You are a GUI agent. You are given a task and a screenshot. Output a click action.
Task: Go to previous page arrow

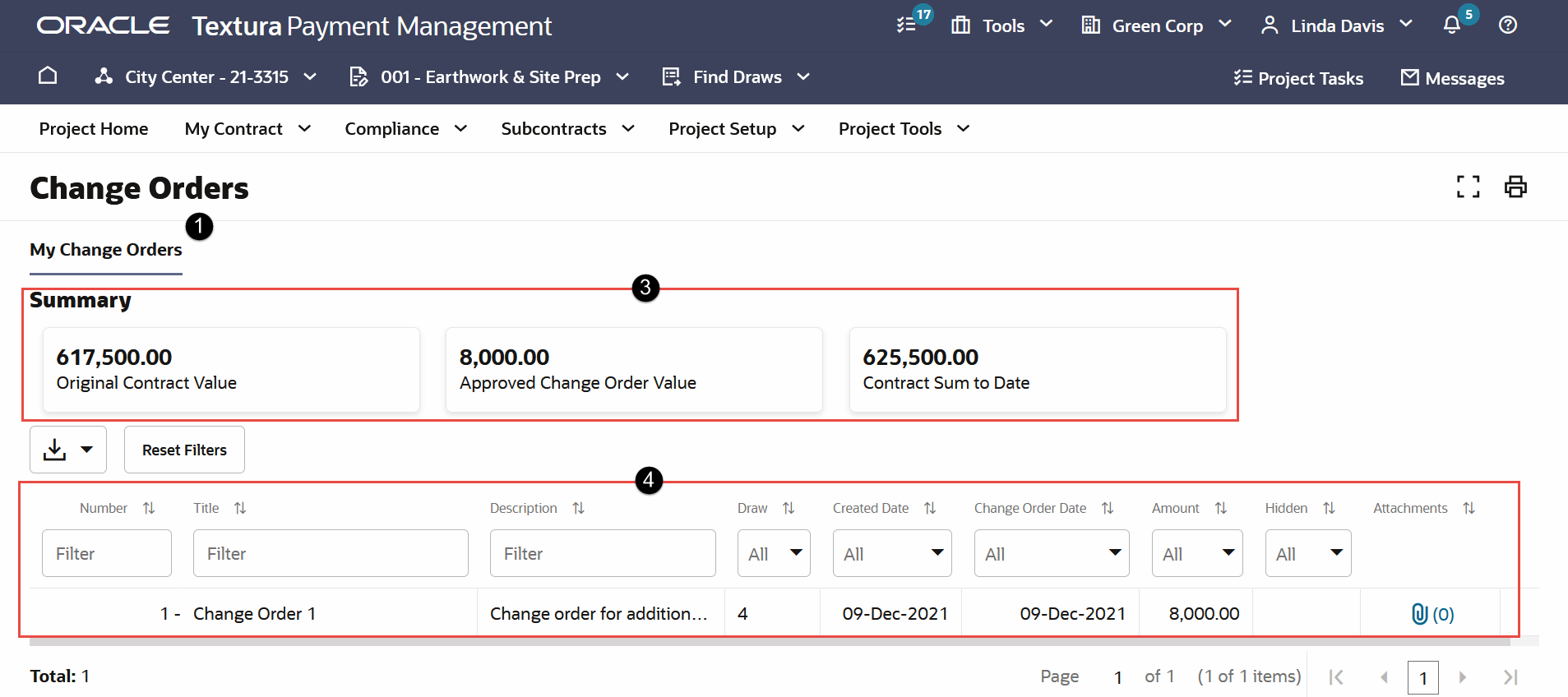pos(1384,677)
